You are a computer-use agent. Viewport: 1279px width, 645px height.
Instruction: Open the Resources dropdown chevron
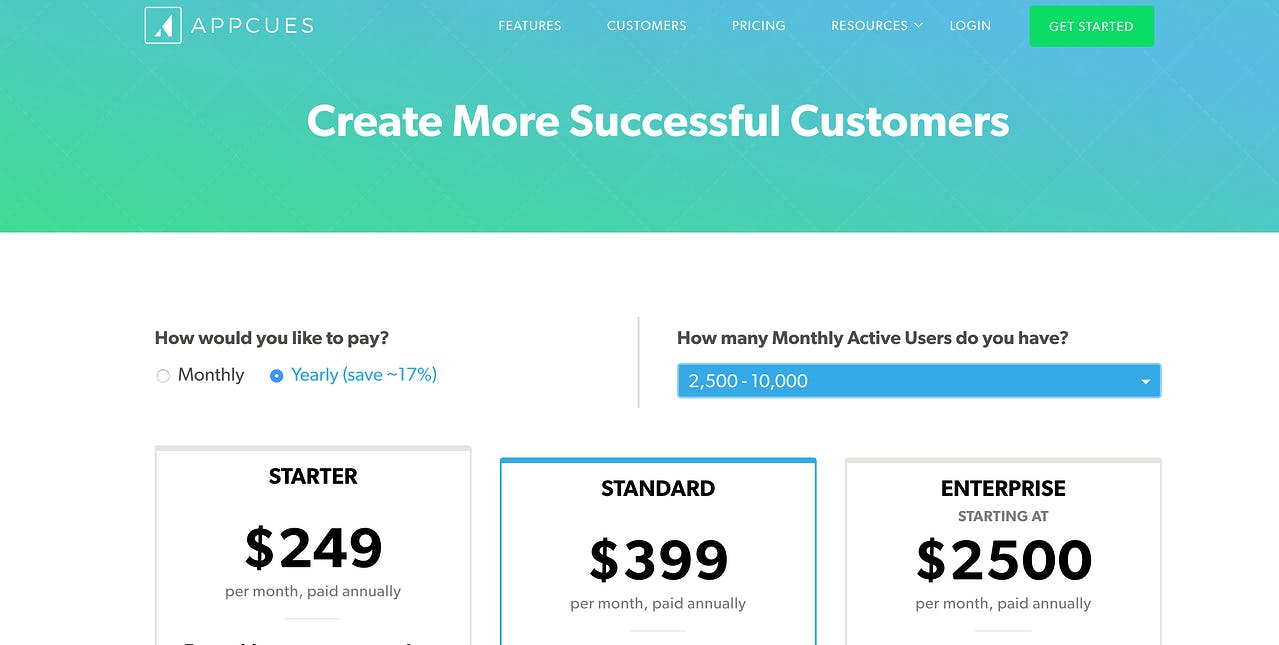point(918,26)
